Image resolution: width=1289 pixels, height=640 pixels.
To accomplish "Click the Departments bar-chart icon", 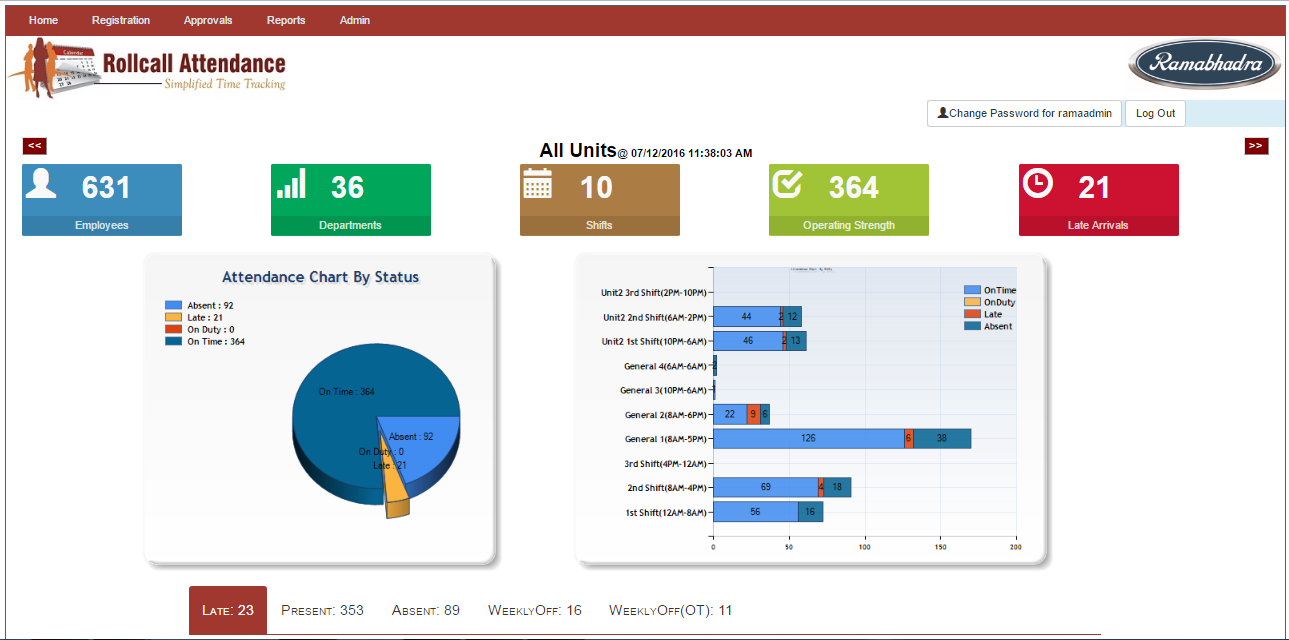I will tap(291, 184).
